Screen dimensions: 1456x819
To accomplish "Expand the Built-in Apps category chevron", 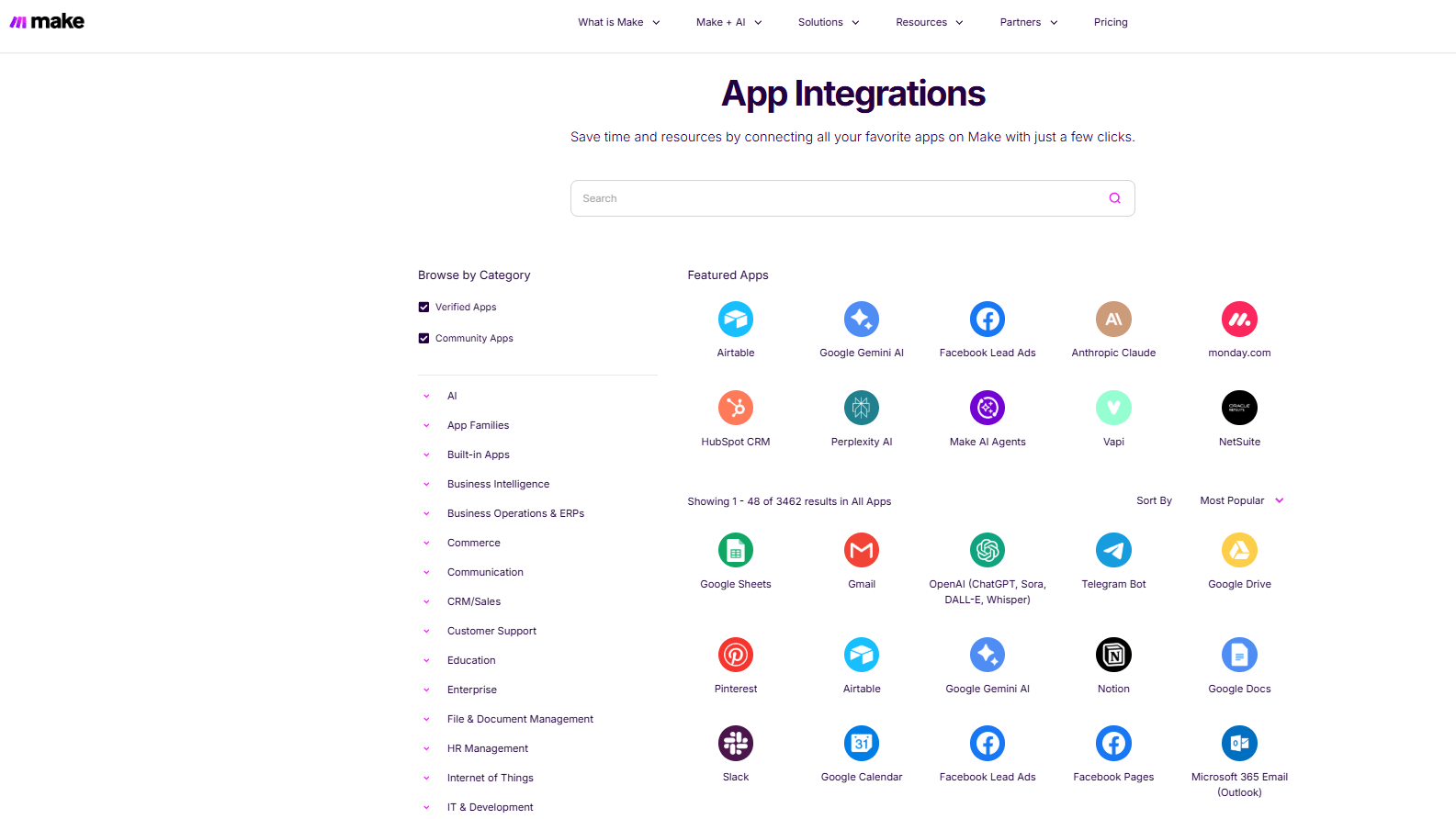I will tap(426, 455).
